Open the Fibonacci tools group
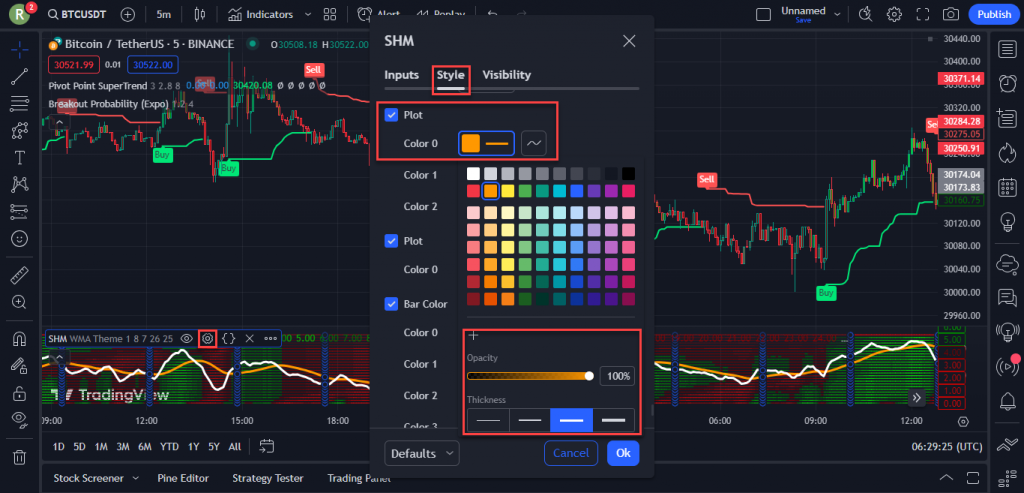 click(20, 103)
